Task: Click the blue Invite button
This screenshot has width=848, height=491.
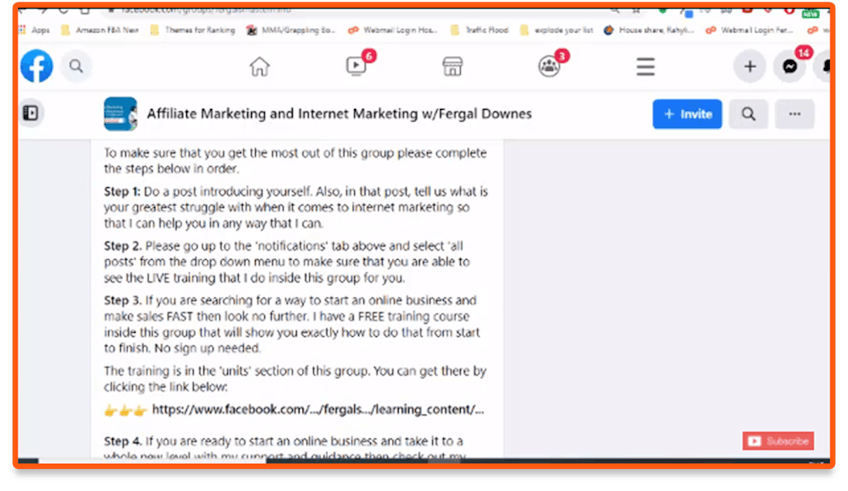Action: click(687, 114)
